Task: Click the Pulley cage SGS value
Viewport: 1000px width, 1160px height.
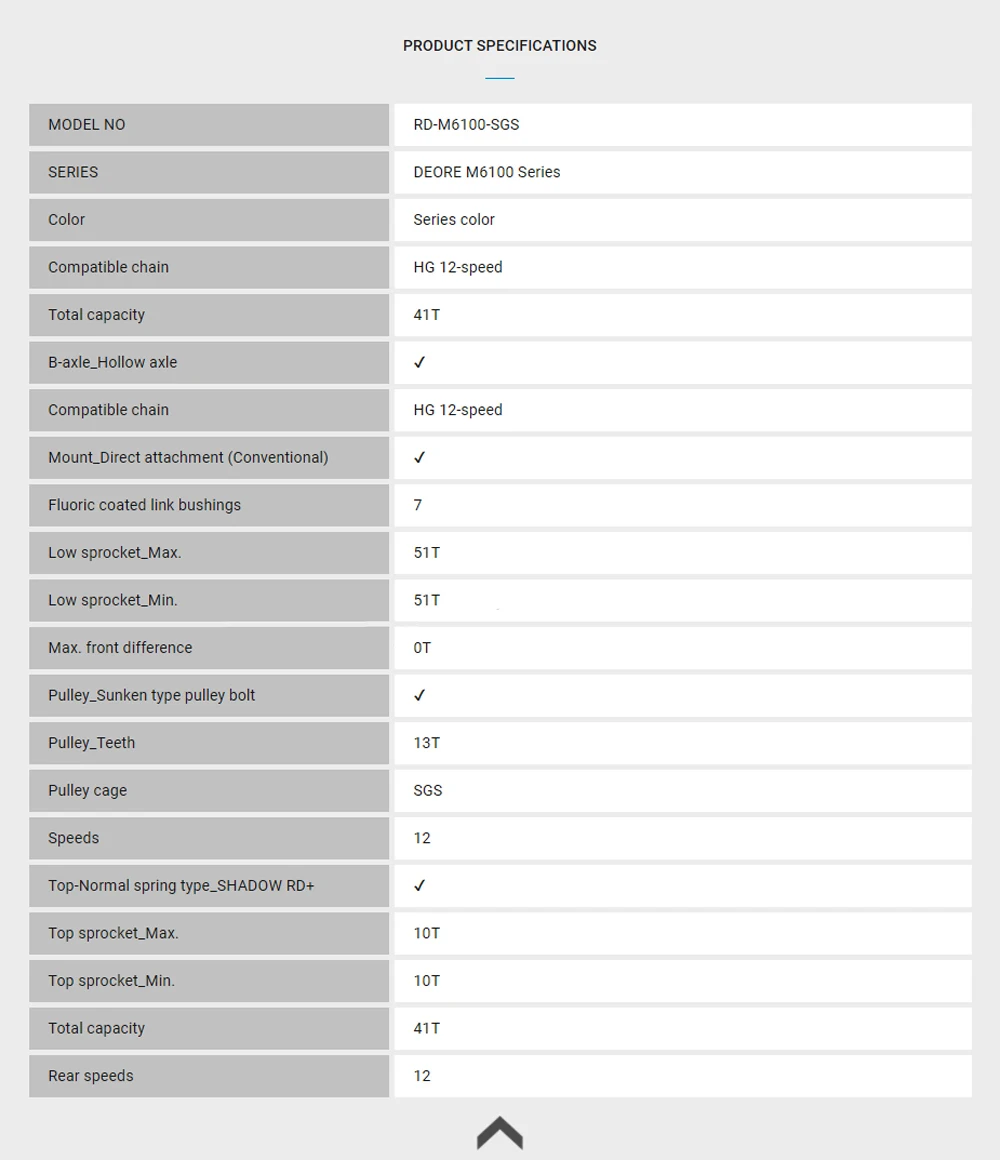Action: click(x=428, y=790)
